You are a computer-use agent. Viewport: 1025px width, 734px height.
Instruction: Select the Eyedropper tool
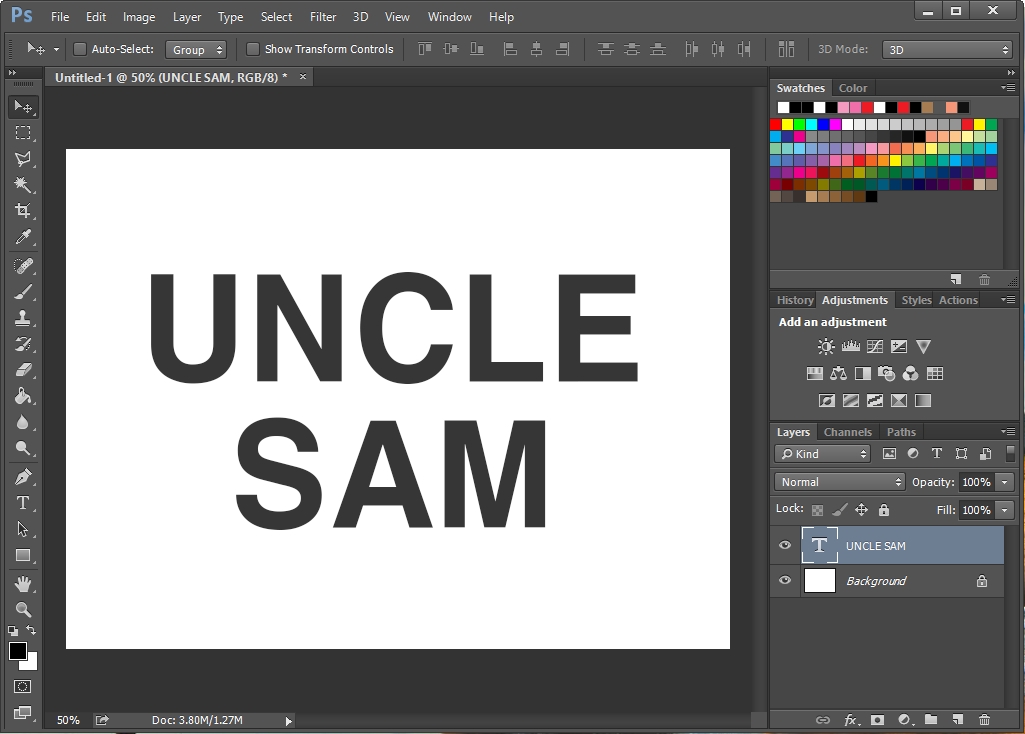(23, 237)
